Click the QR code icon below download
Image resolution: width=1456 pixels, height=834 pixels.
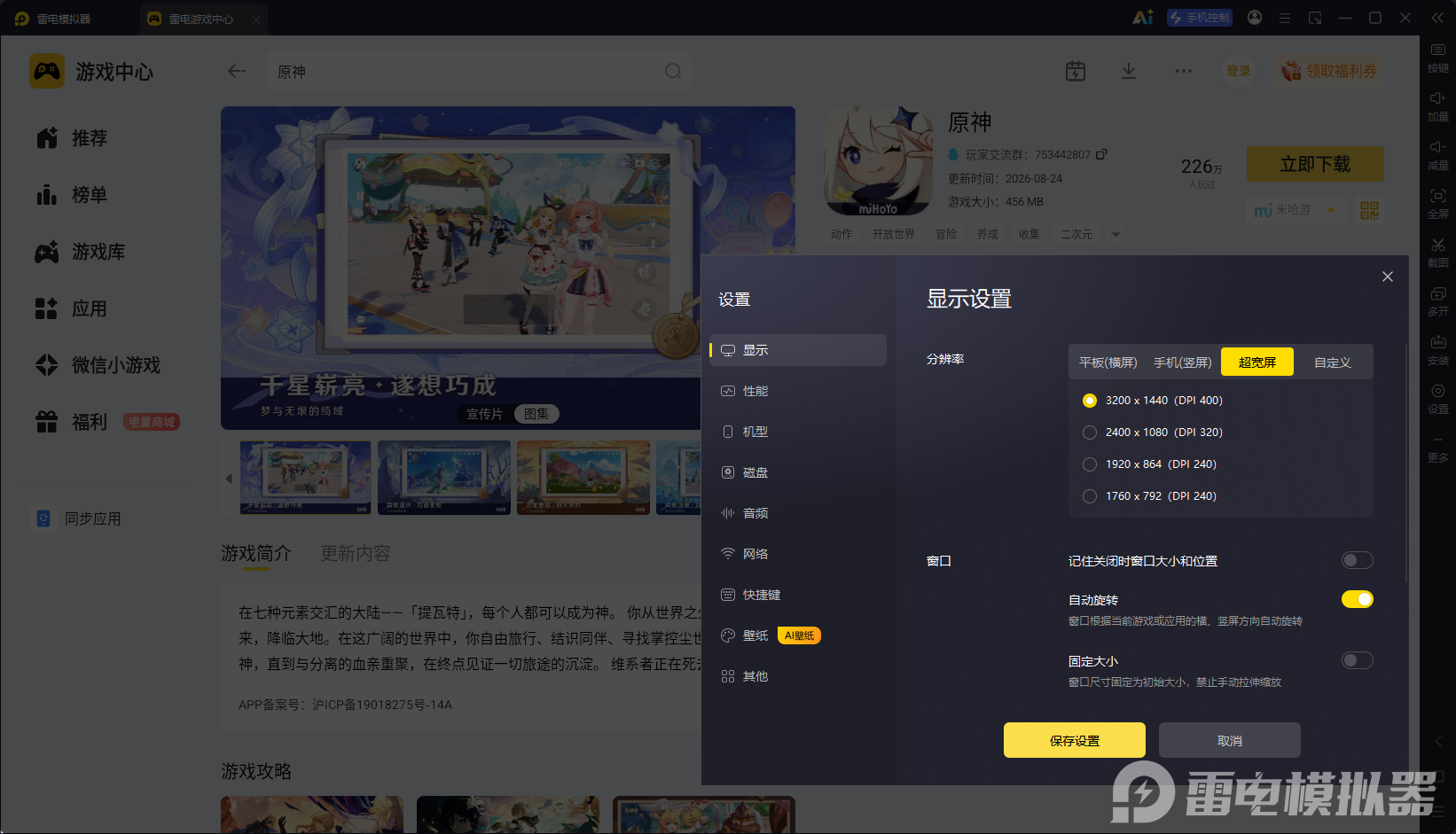coord(1369,210)
